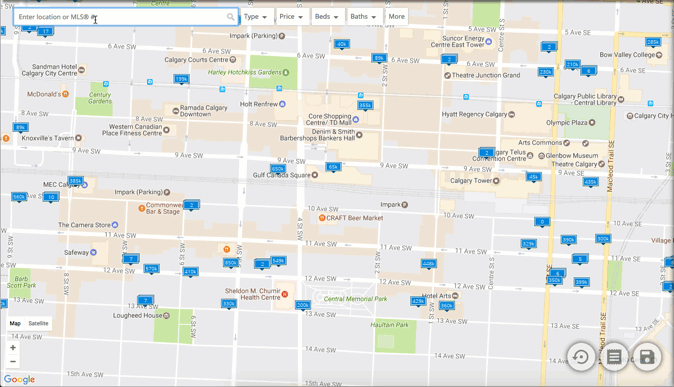Select the 199k listing marker near Courts Centre
The image size is (674, 387).
pyautogui.click(x=181, y=79)
